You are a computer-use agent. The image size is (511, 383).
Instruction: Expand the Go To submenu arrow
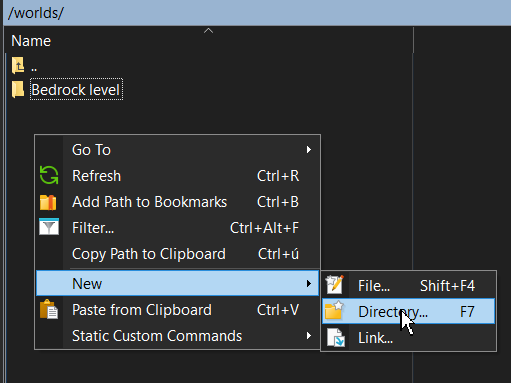(x=309, y=150)
